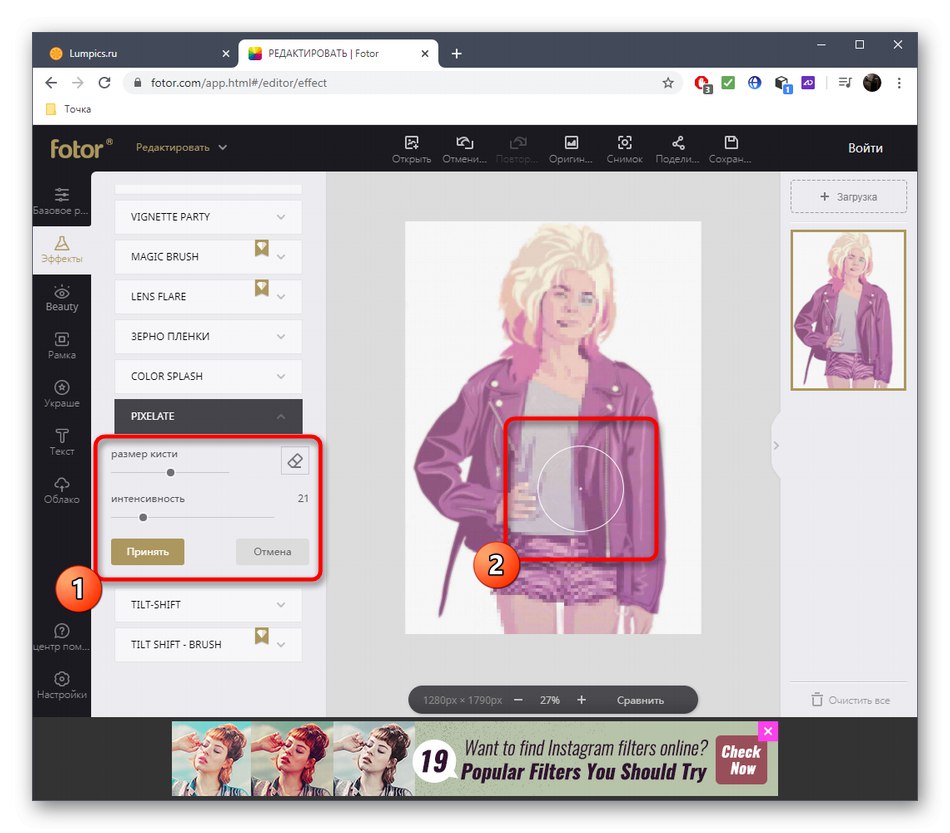
Task: Open browser profile avatar
Action: pos(872,83)
